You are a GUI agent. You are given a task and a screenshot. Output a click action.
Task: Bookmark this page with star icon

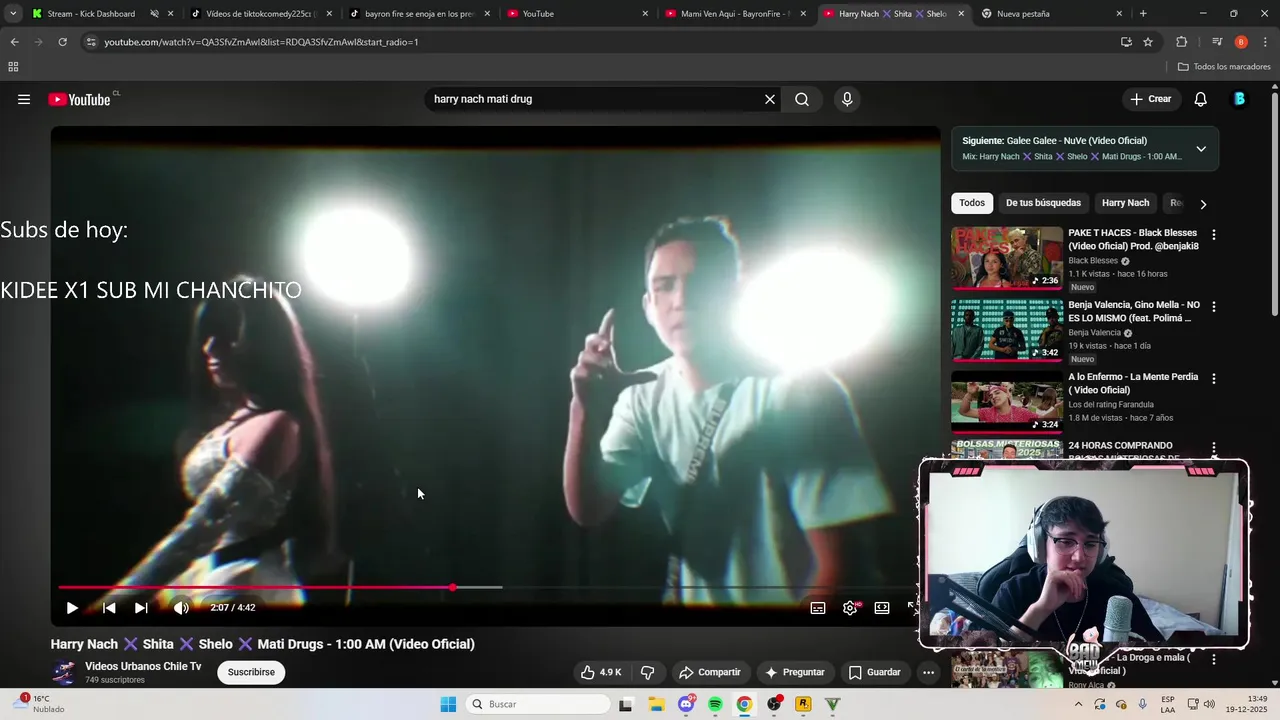[x=1148, y=42]
